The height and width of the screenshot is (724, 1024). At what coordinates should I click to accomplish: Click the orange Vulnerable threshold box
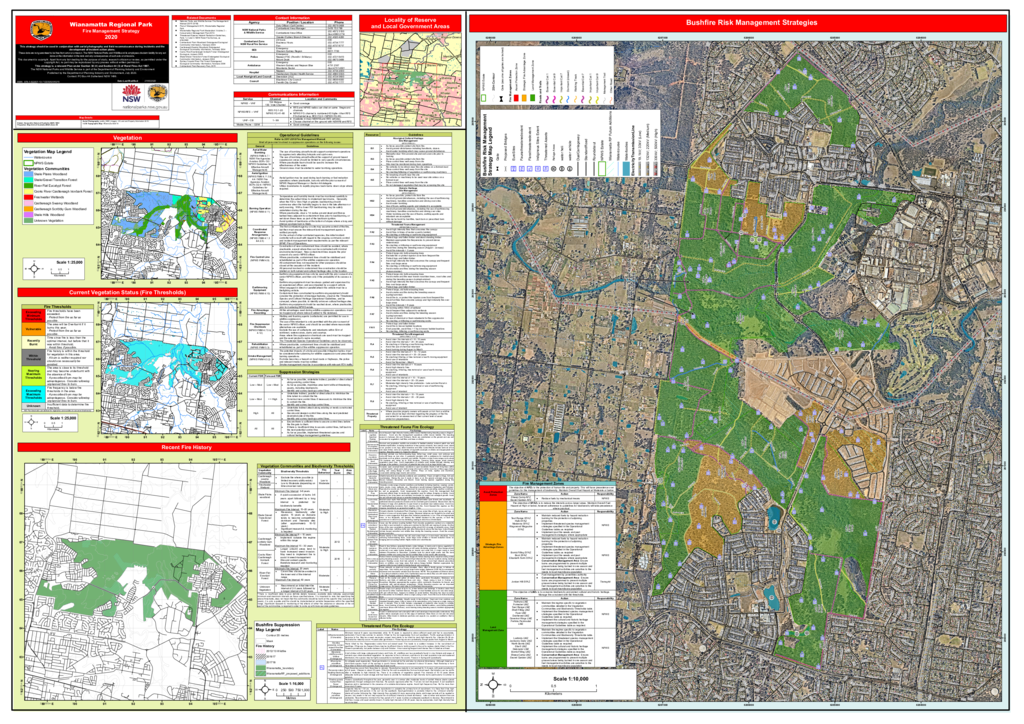(x=33, y=328)
